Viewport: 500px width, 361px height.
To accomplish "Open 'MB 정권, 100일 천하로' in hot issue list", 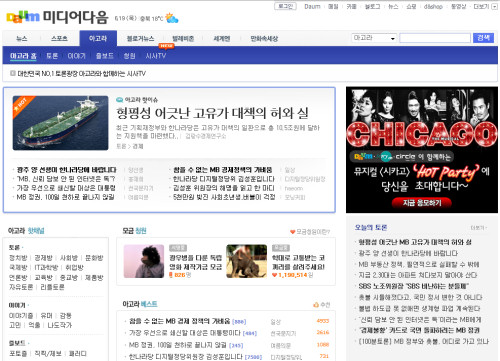I will [x=66, y=197].
